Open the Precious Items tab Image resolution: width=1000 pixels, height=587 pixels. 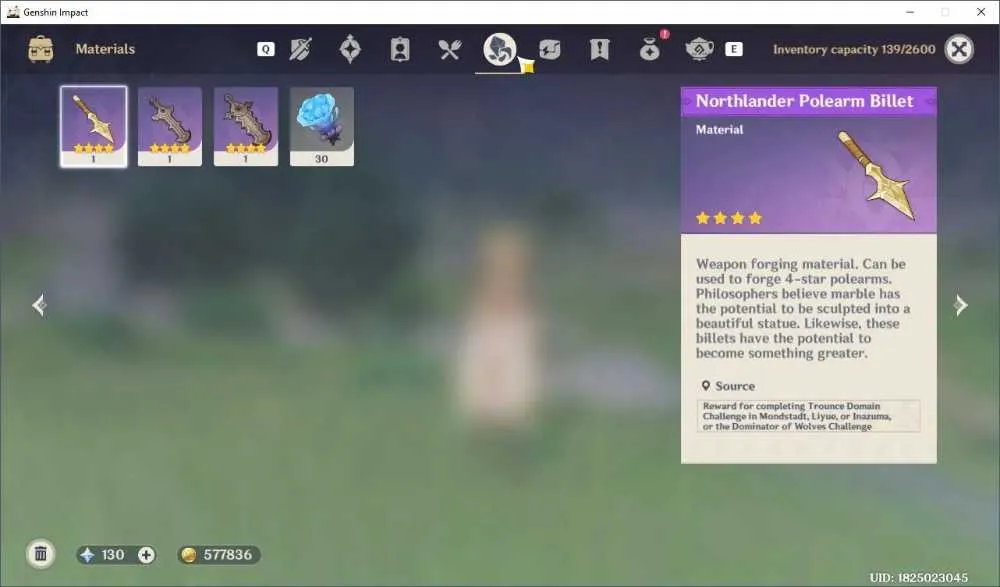(x=649, y=49)
